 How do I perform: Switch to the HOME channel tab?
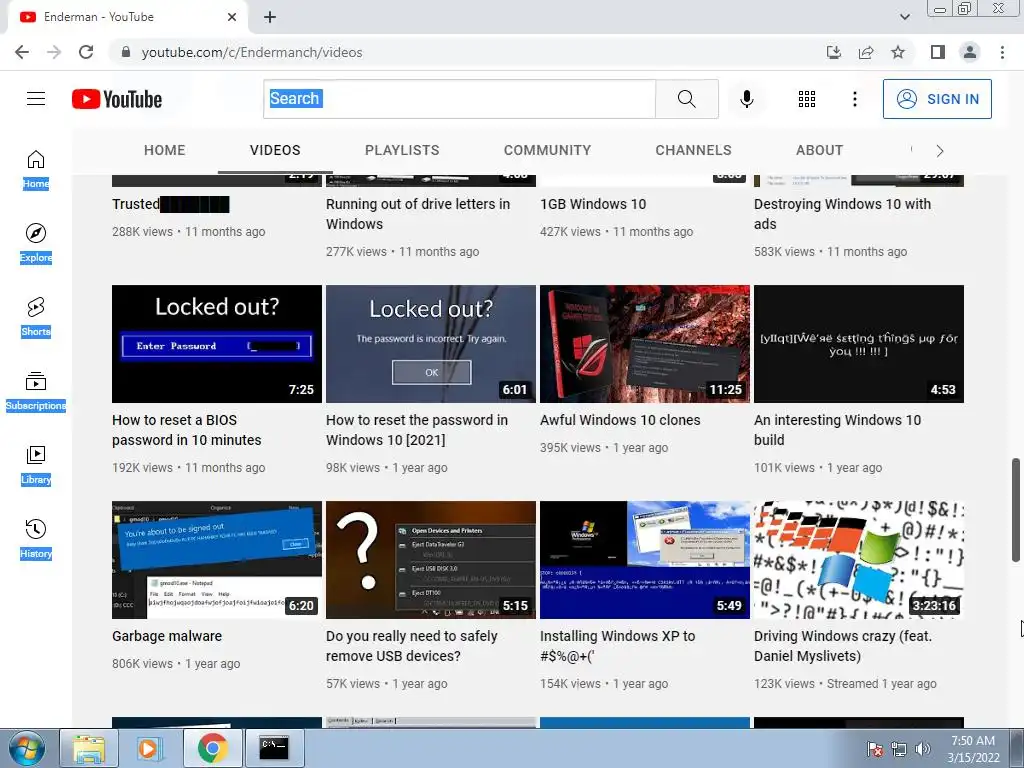(165, 150)
